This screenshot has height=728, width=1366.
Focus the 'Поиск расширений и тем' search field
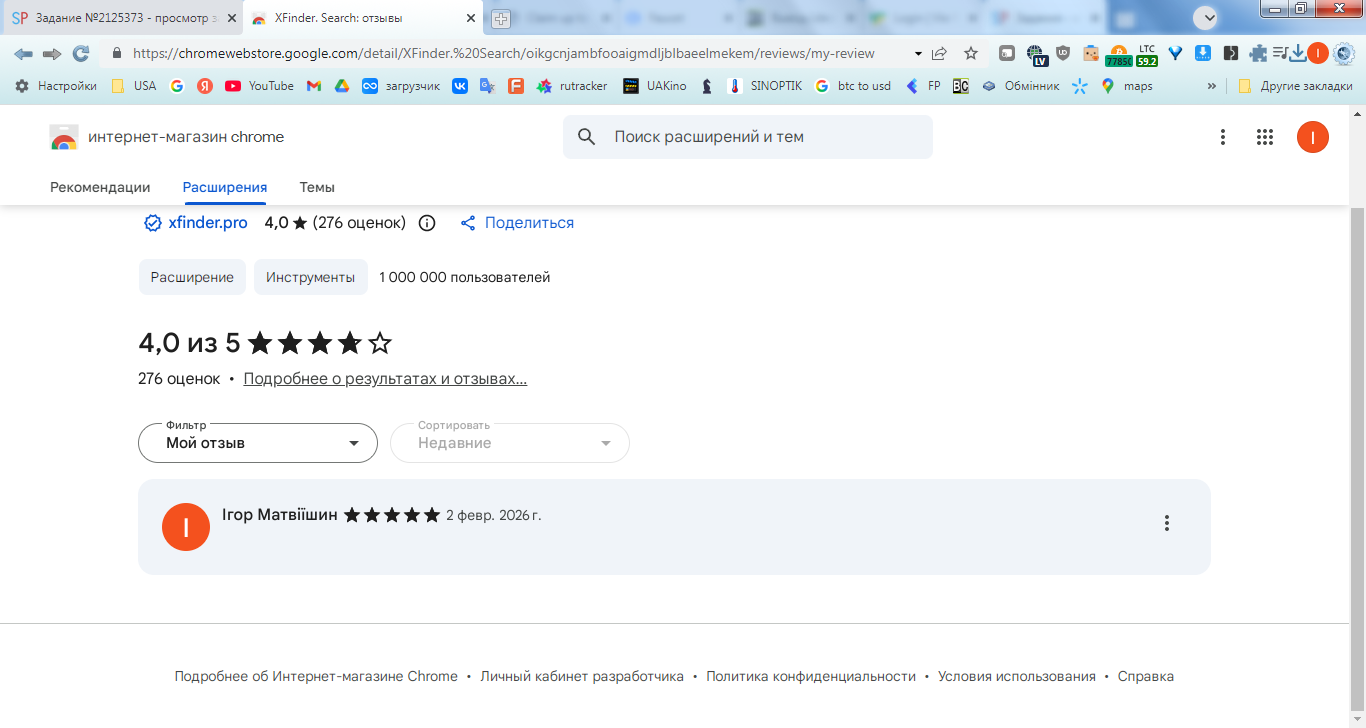[748, 137]
